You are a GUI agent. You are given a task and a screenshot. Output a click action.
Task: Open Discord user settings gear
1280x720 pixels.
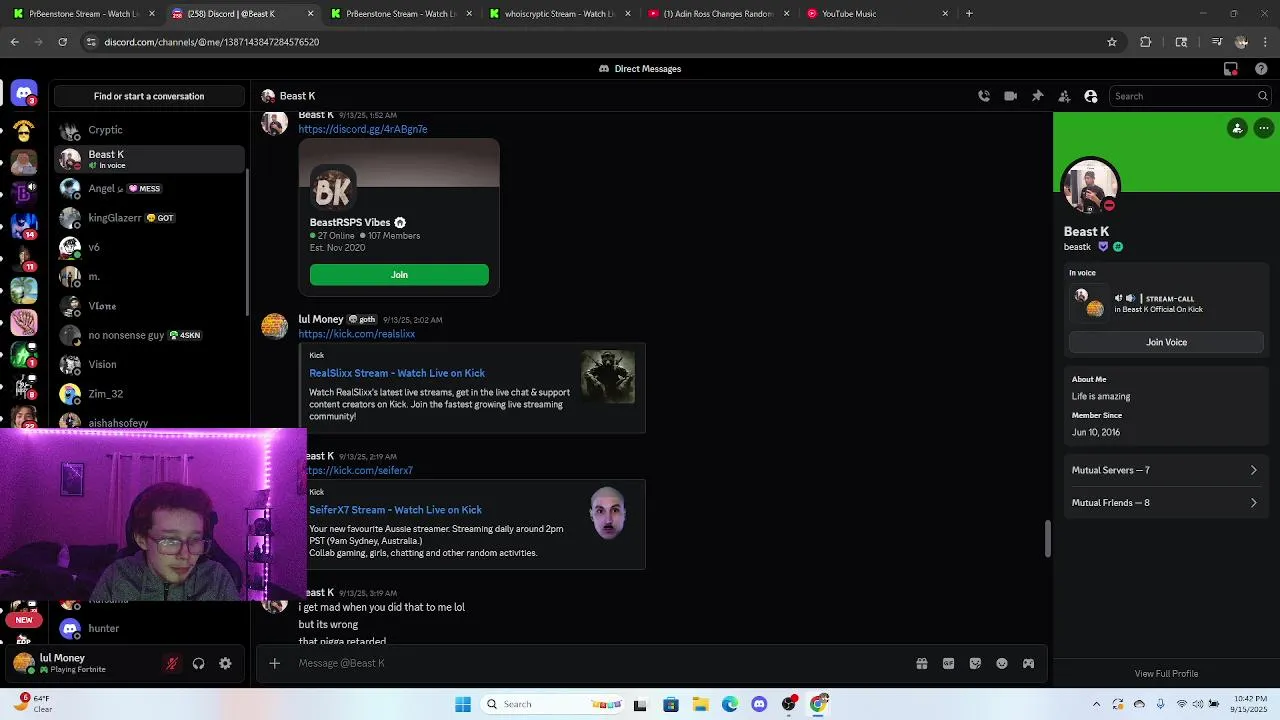[225, 663]
